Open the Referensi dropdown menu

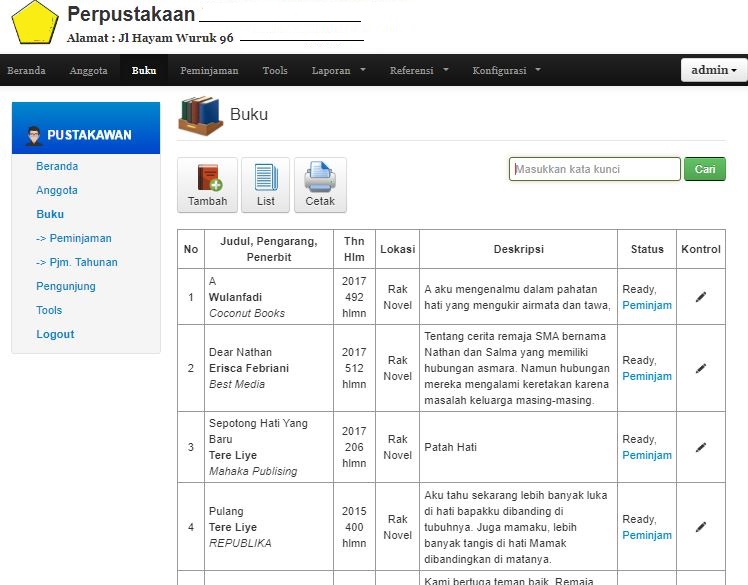[x=418, y=71]
